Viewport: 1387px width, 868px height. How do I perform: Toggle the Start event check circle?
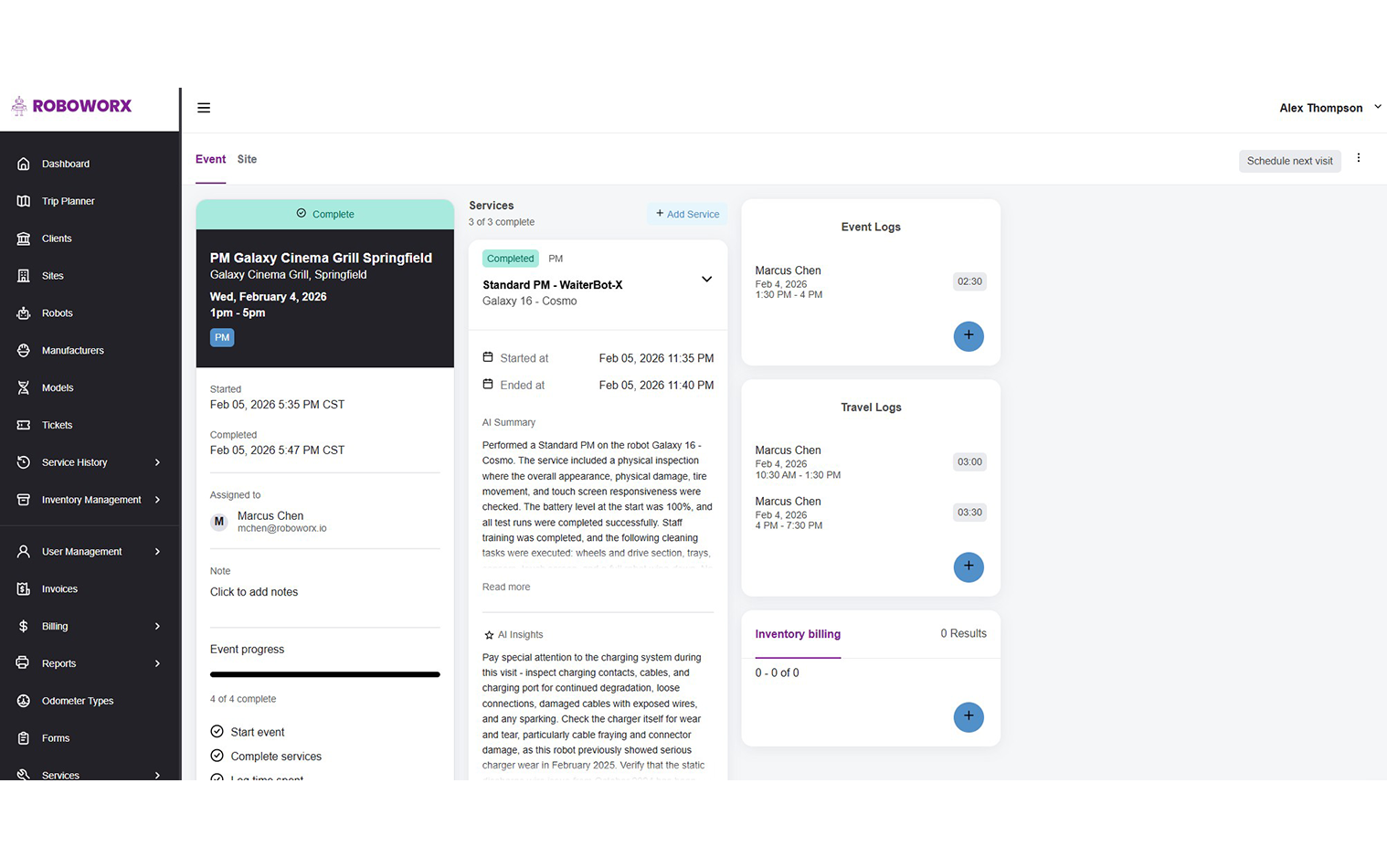pyautogui.click(x=217, y=732)
